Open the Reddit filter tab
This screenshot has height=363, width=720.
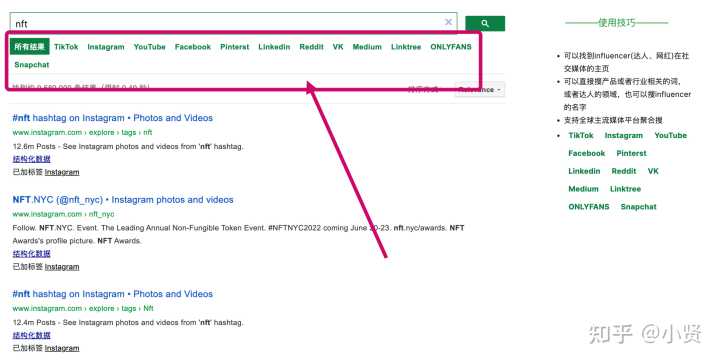(311, 47)
